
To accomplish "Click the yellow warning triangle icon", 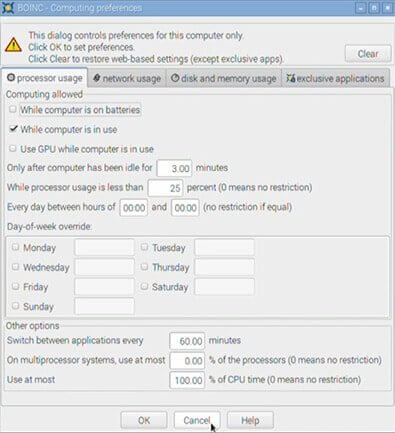I will pyautogui.click(x=13, y=45).
